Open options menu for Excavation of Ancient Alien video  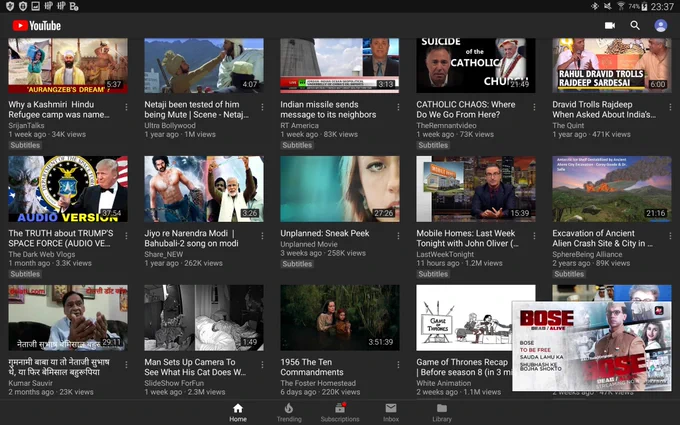(670, 235)
